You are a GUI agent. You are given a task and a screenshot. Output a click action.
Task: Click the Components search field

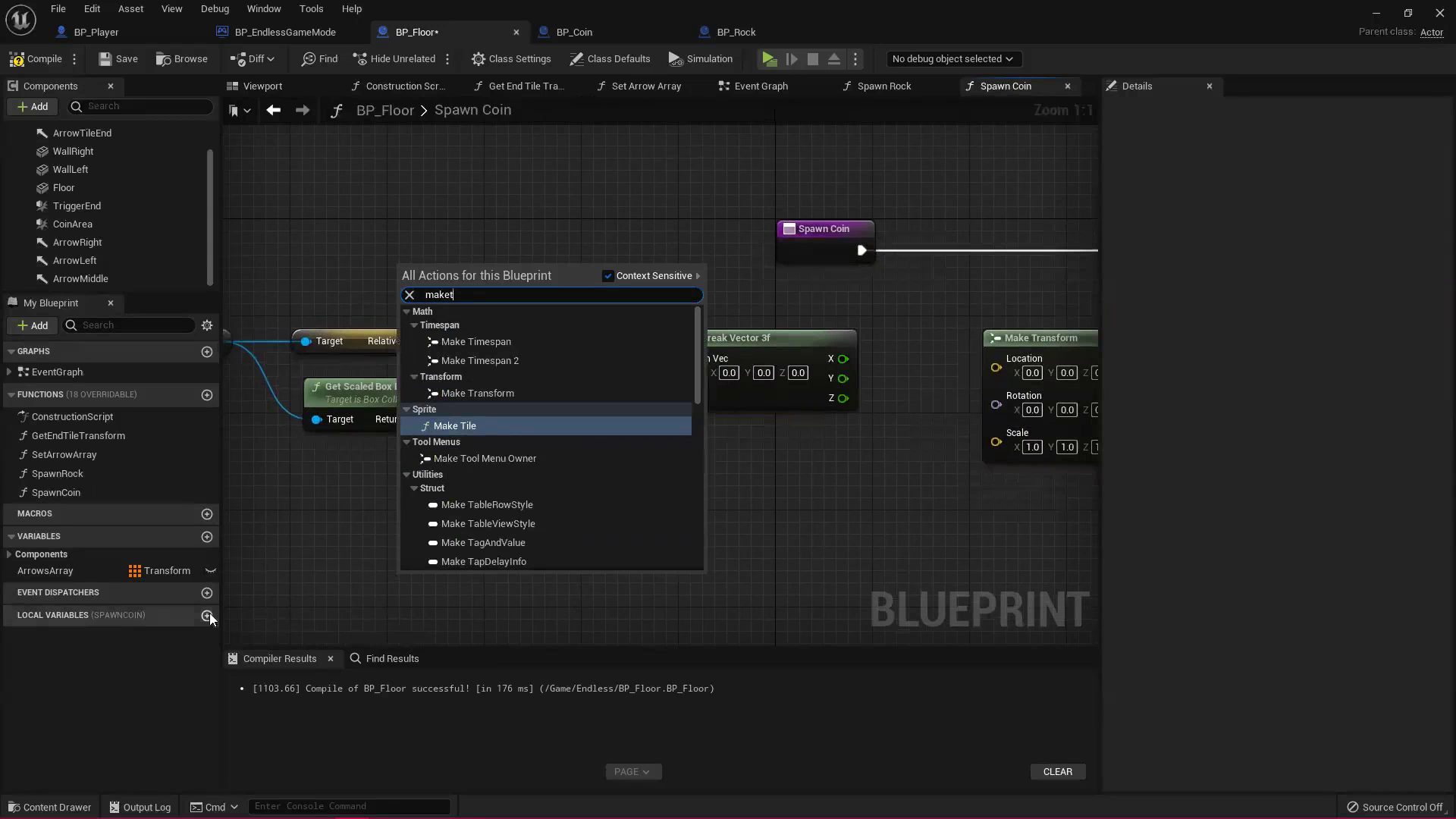point(140,107)
